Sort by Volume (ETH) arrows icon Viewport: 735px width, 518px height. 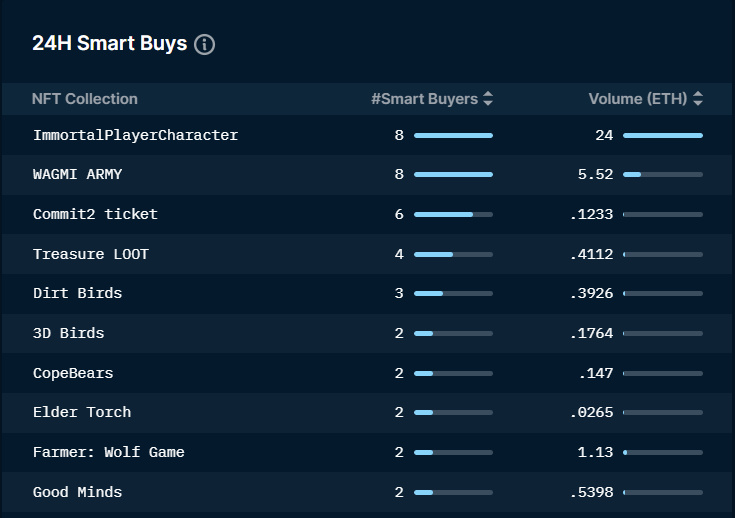[698, 99]
